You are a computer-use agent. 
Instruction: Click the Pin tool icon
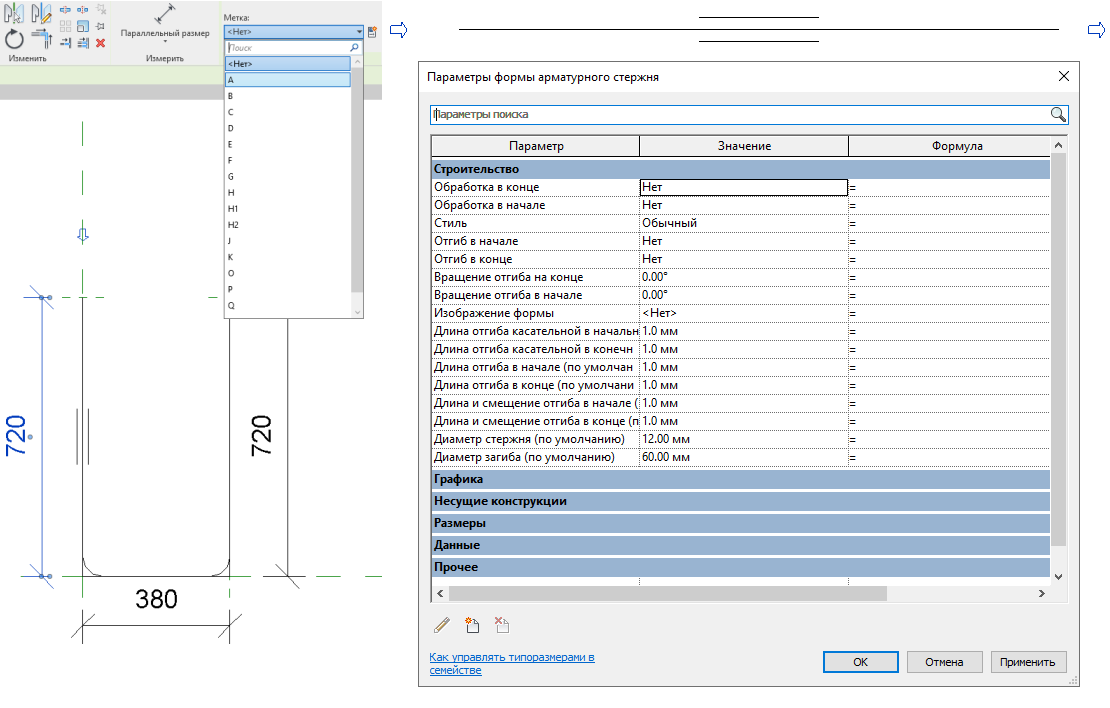(x=101, y=26)
